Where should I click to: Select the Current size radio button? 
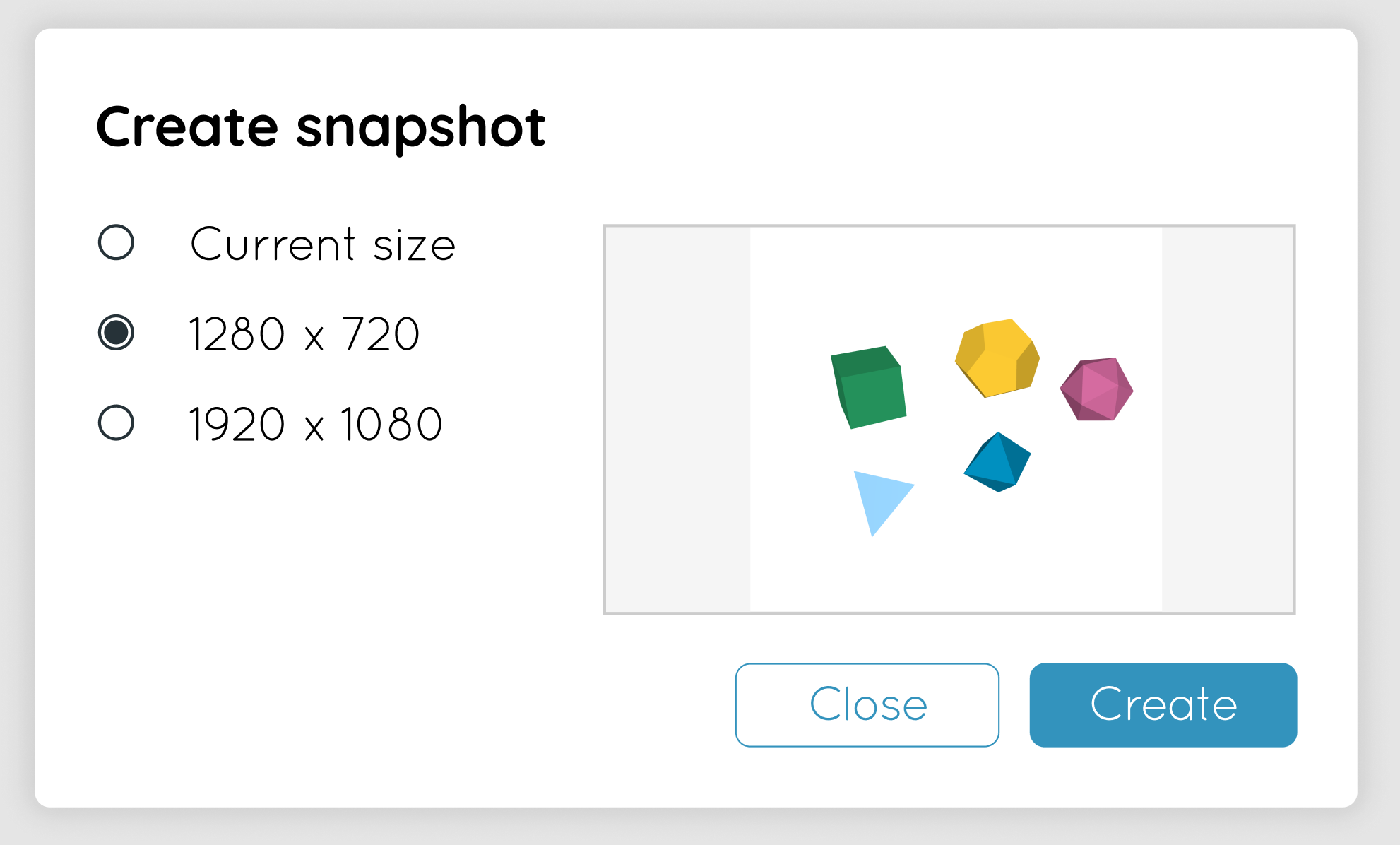pos(117,243)
